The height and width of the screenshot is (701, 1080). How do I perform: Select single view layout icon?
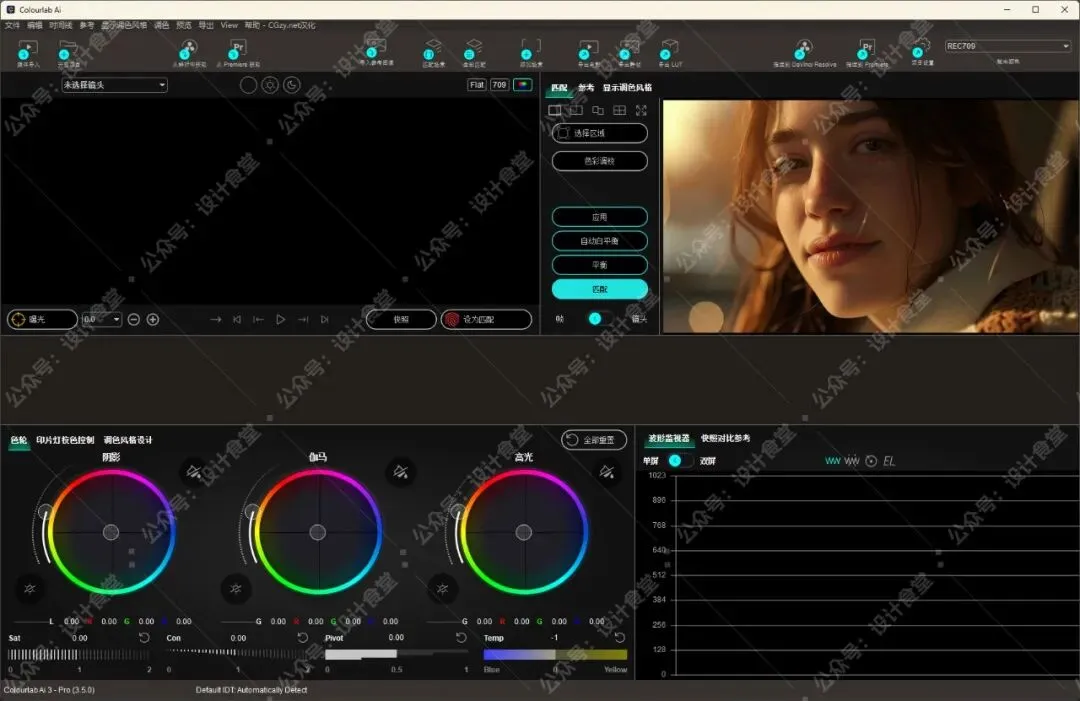[x=554, y=110]
